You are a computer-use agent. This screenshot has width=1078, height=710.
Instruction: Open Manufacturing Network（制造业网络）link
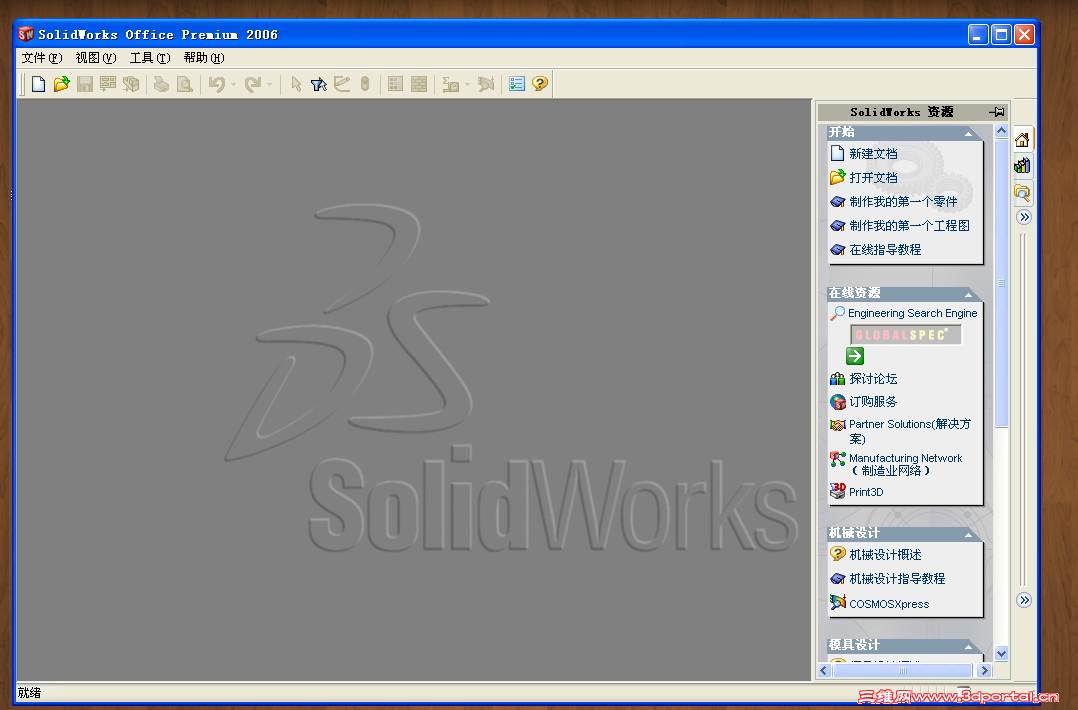905,465
